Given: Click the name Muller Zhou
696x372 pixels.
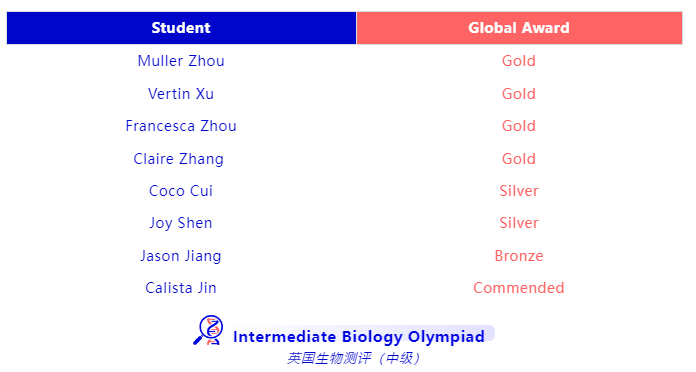Looking at the screenshot, I should tap(181, 61).
